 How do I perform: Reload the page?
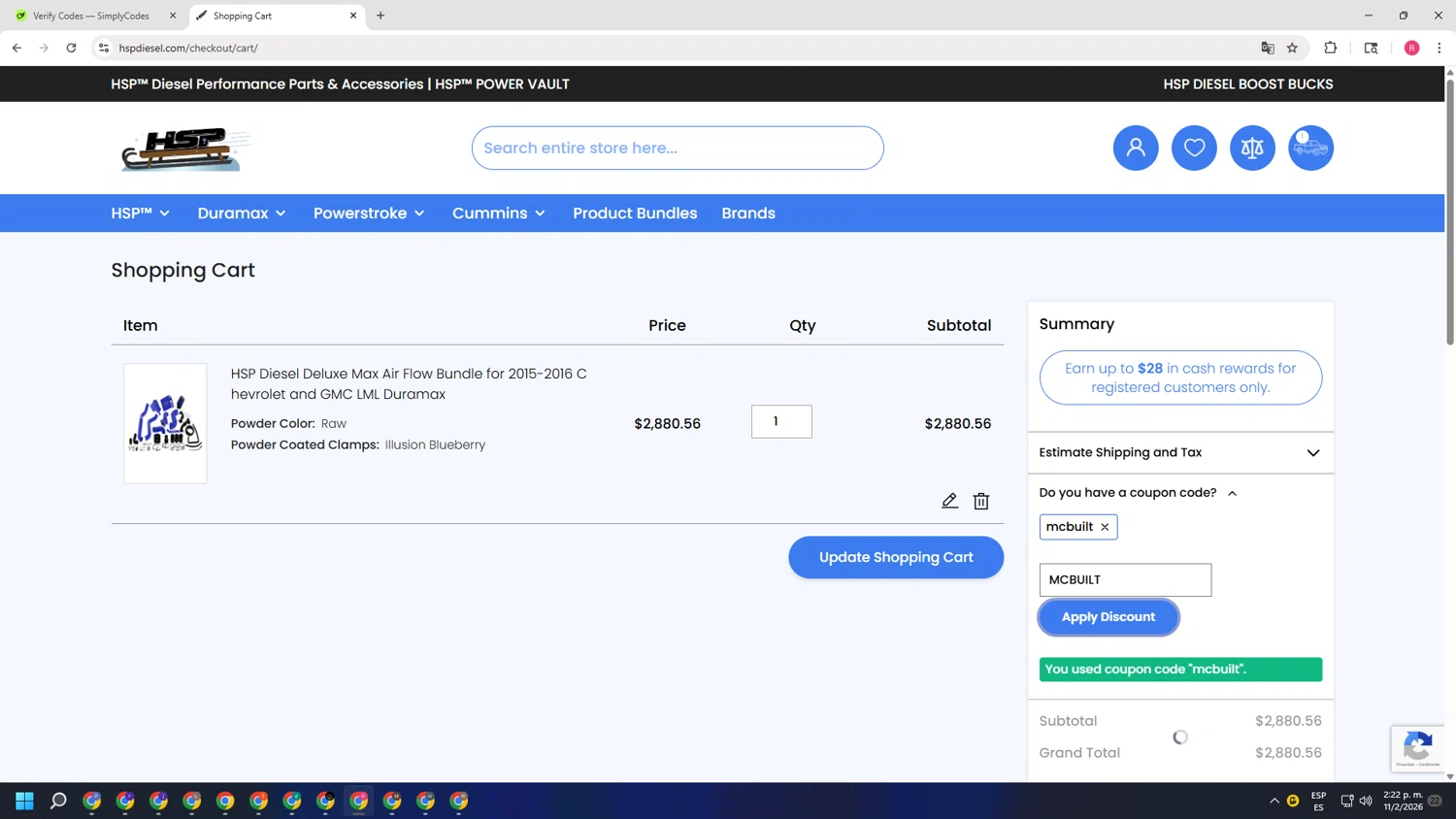[x=71, y=48]
